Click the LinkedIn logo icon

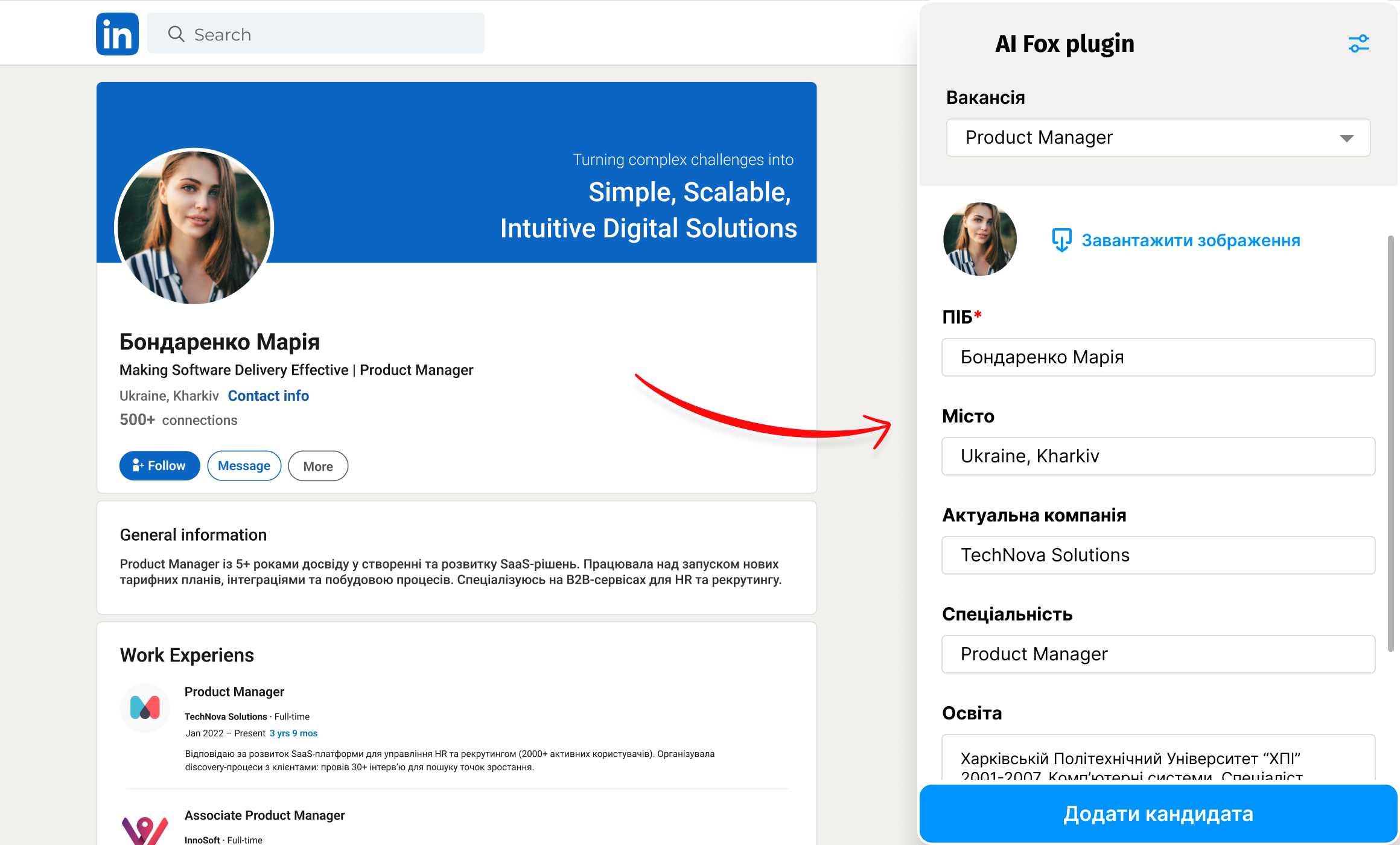point(117,34)
